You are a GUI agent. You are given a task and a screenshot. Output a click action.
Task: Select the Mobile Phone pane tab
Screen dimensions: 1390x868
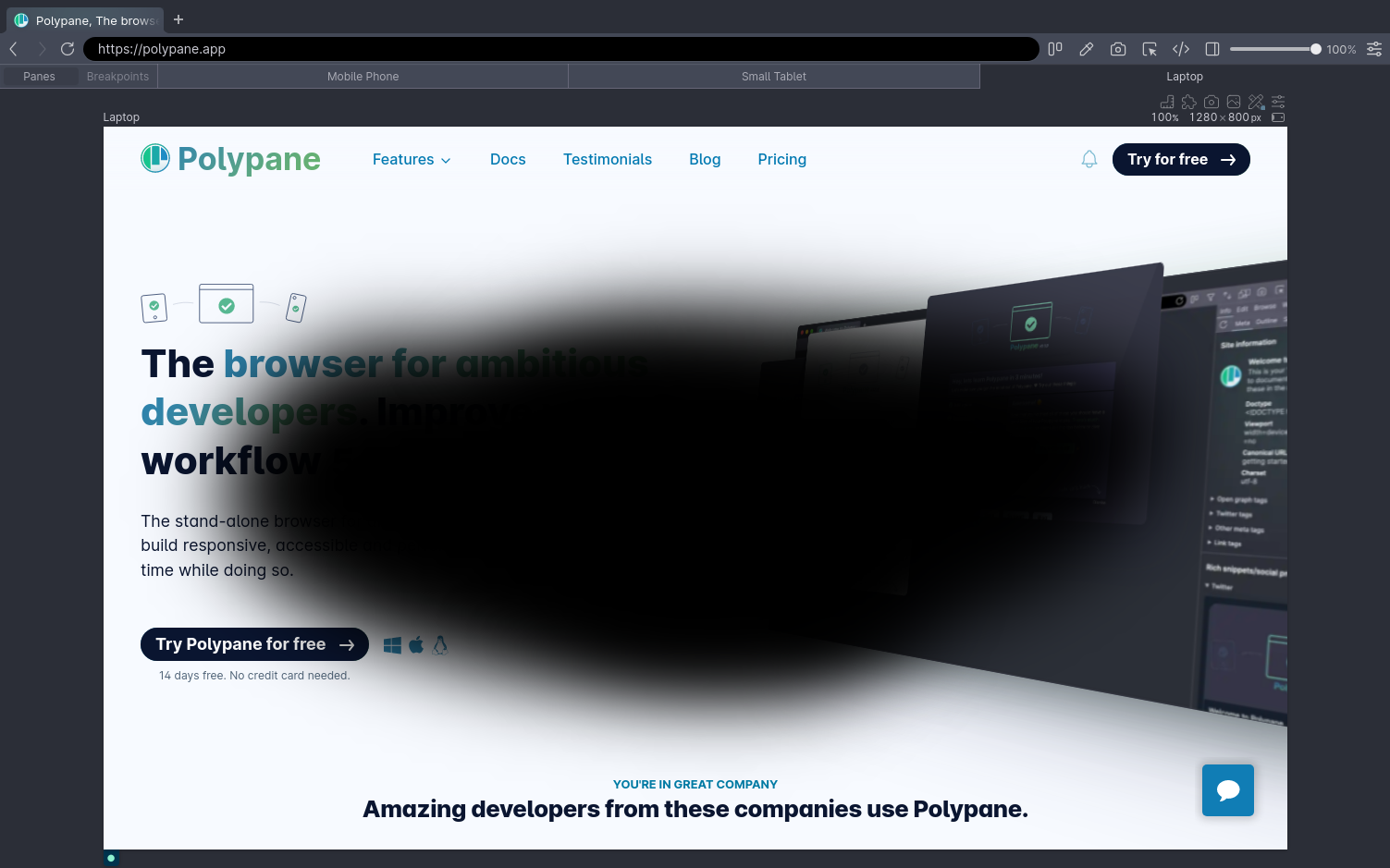[363, 77]
